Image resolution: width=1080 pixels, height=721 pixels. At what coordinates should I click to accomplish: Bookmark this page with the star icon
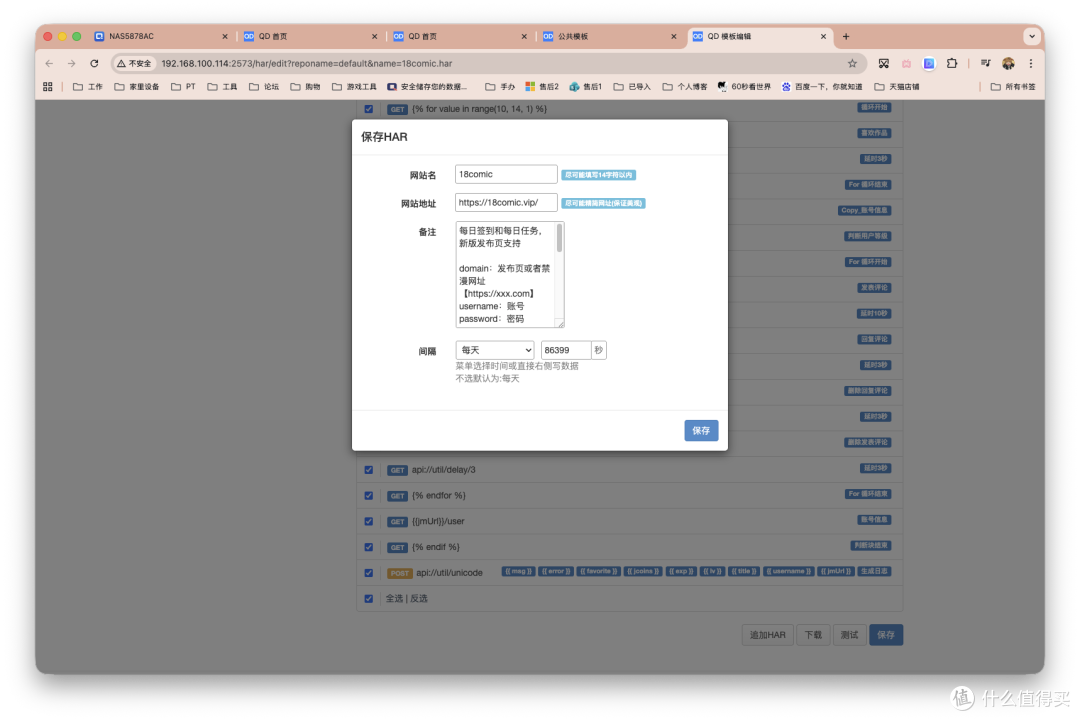[x=852, y=63]
